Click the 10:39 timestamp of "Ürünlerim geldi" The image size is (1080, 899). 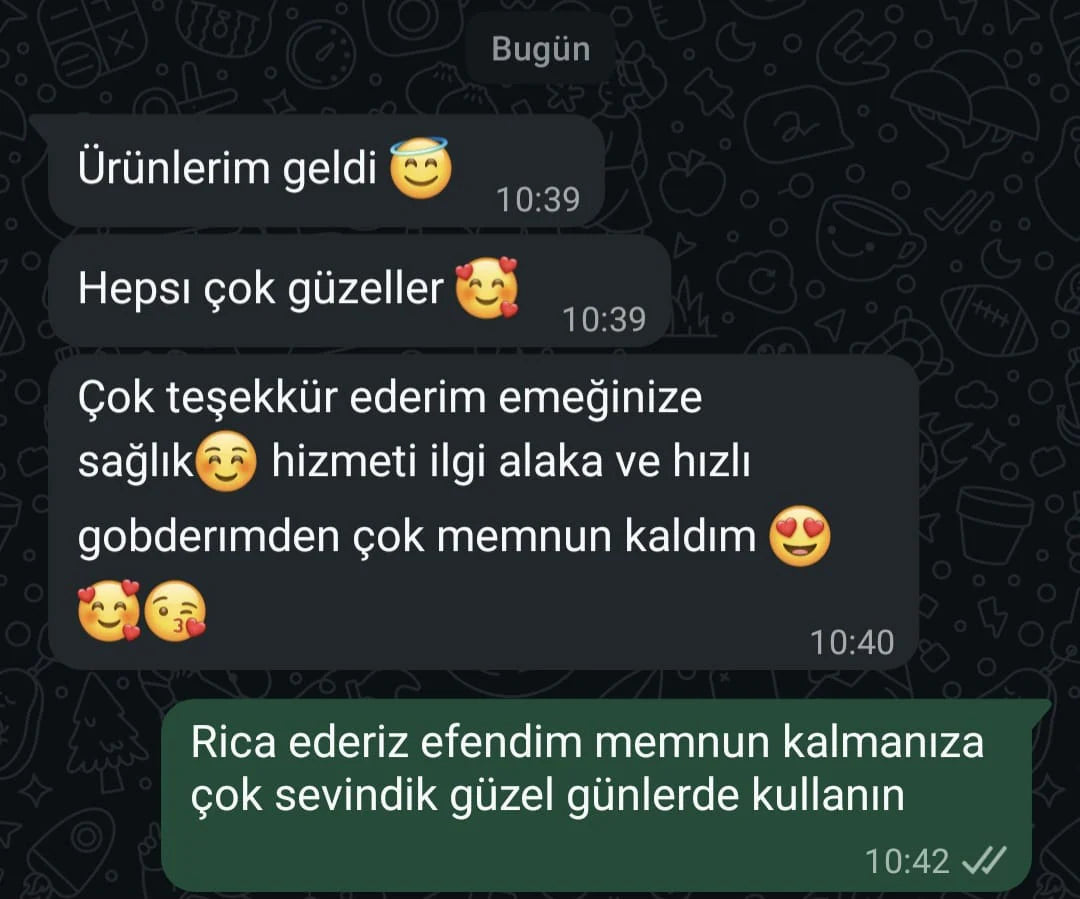coord(538,199)
